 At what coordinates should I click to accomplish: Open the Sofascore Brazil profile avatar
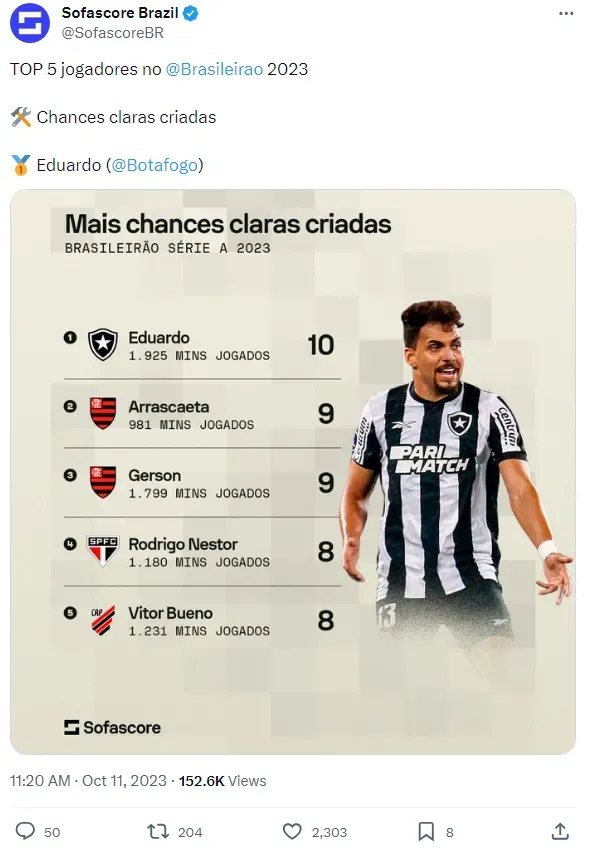(x=30, y=23)
